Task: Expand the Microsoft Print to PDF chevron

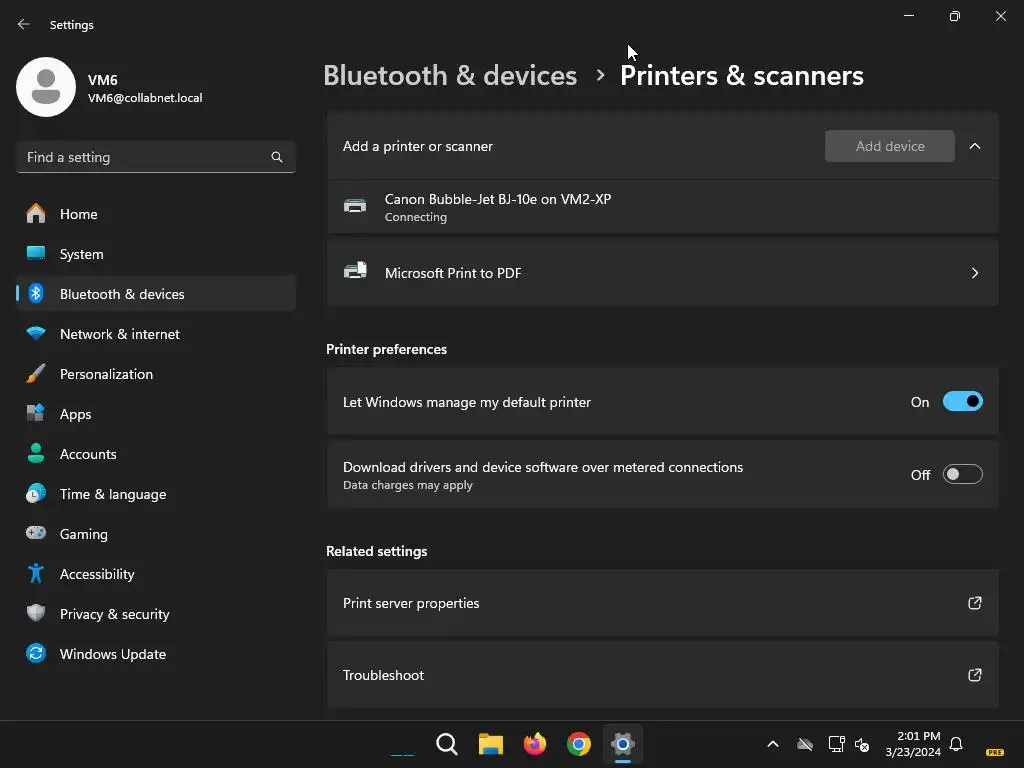Action: click(x=974, y=273)
